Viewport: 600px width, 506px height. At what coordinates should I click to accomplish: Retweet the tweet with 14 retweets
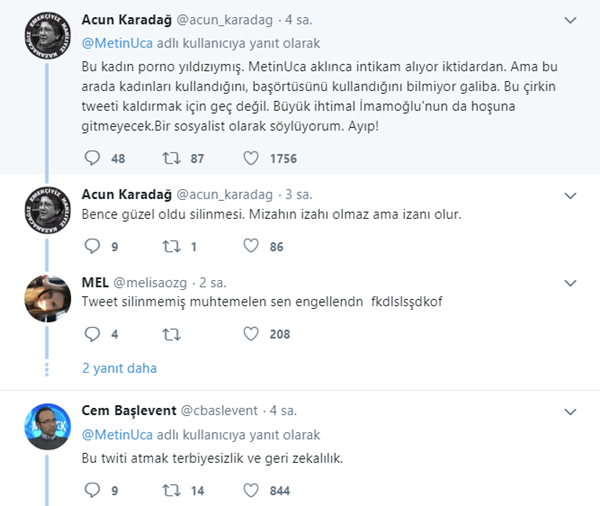(171, 490)
